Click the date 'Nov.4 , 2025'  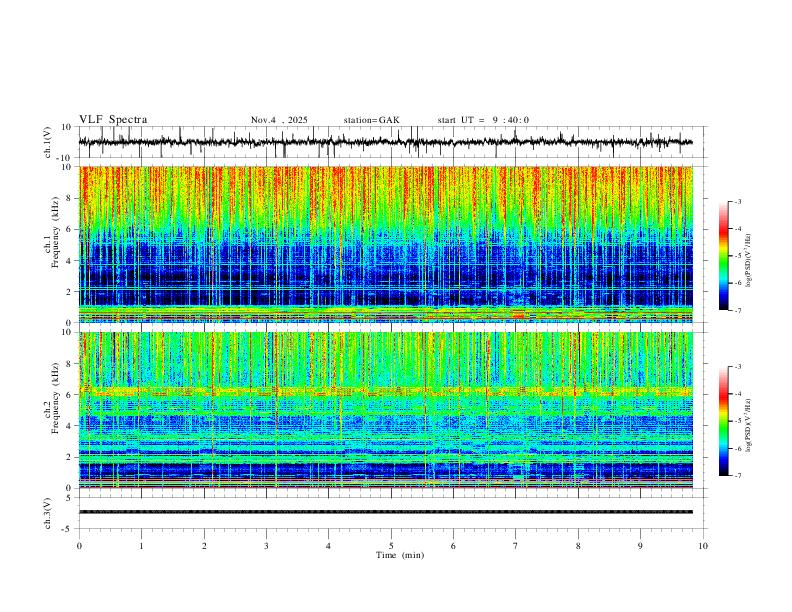(279, 120)
